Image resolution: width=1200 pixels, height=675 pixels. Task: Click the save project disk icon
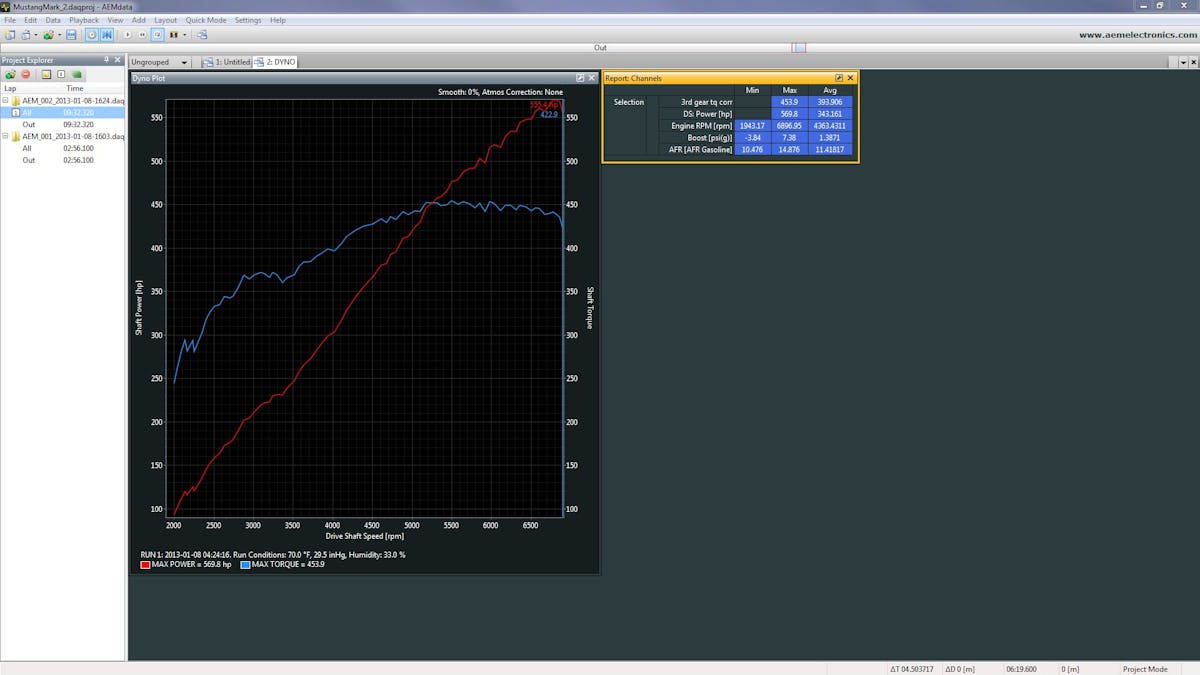[71, 34]
